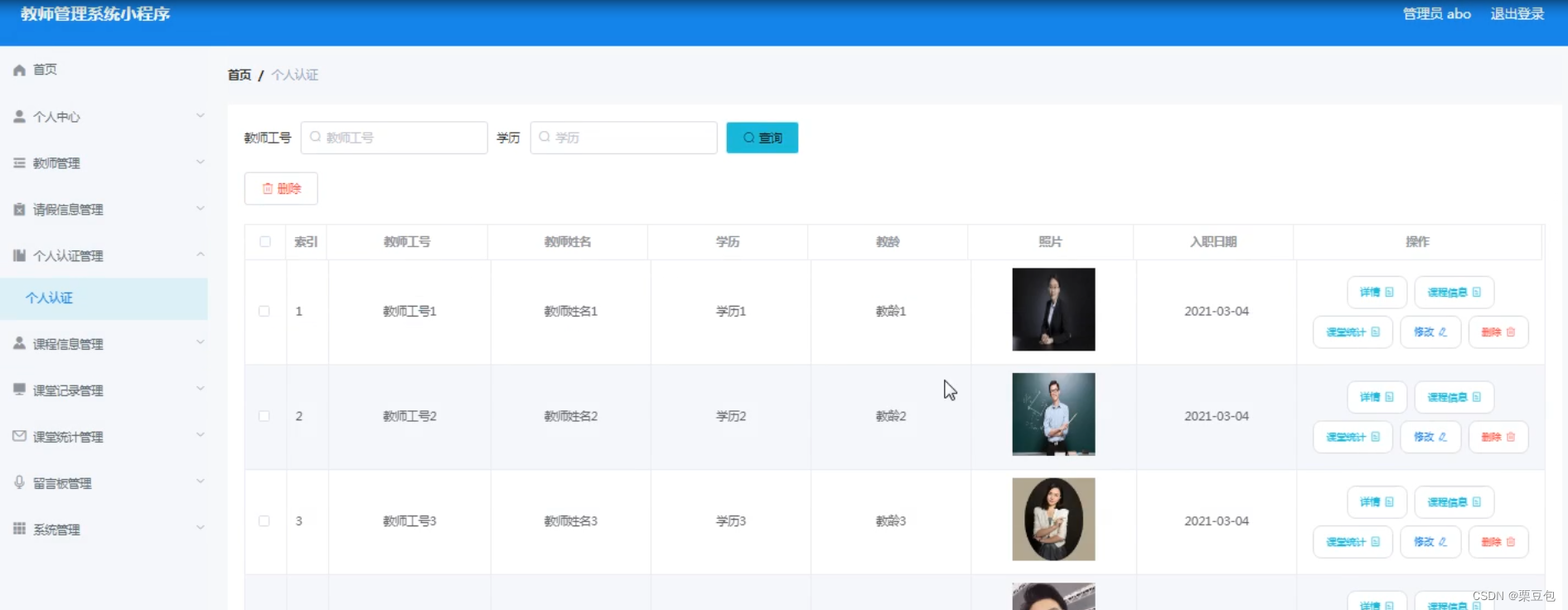
Task: Expand the 请假信息管理 chevron
Action: coord(200,208)
